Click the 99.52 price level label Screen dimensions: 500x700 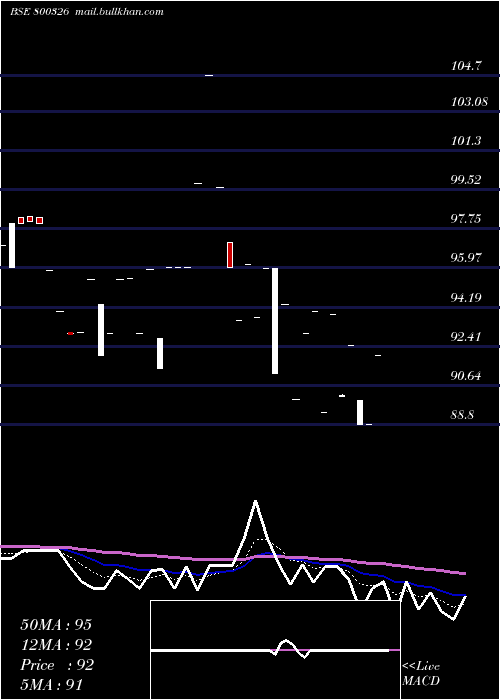coord(466,180)
